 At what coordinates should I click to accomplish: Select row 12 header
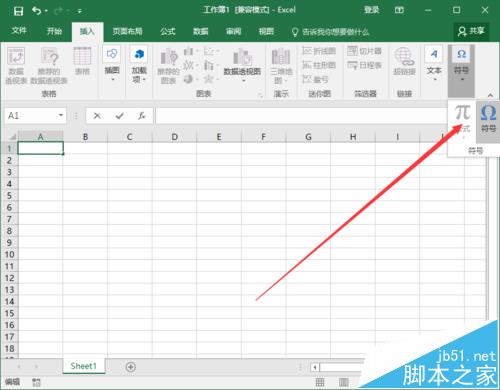tap(9, 278)
